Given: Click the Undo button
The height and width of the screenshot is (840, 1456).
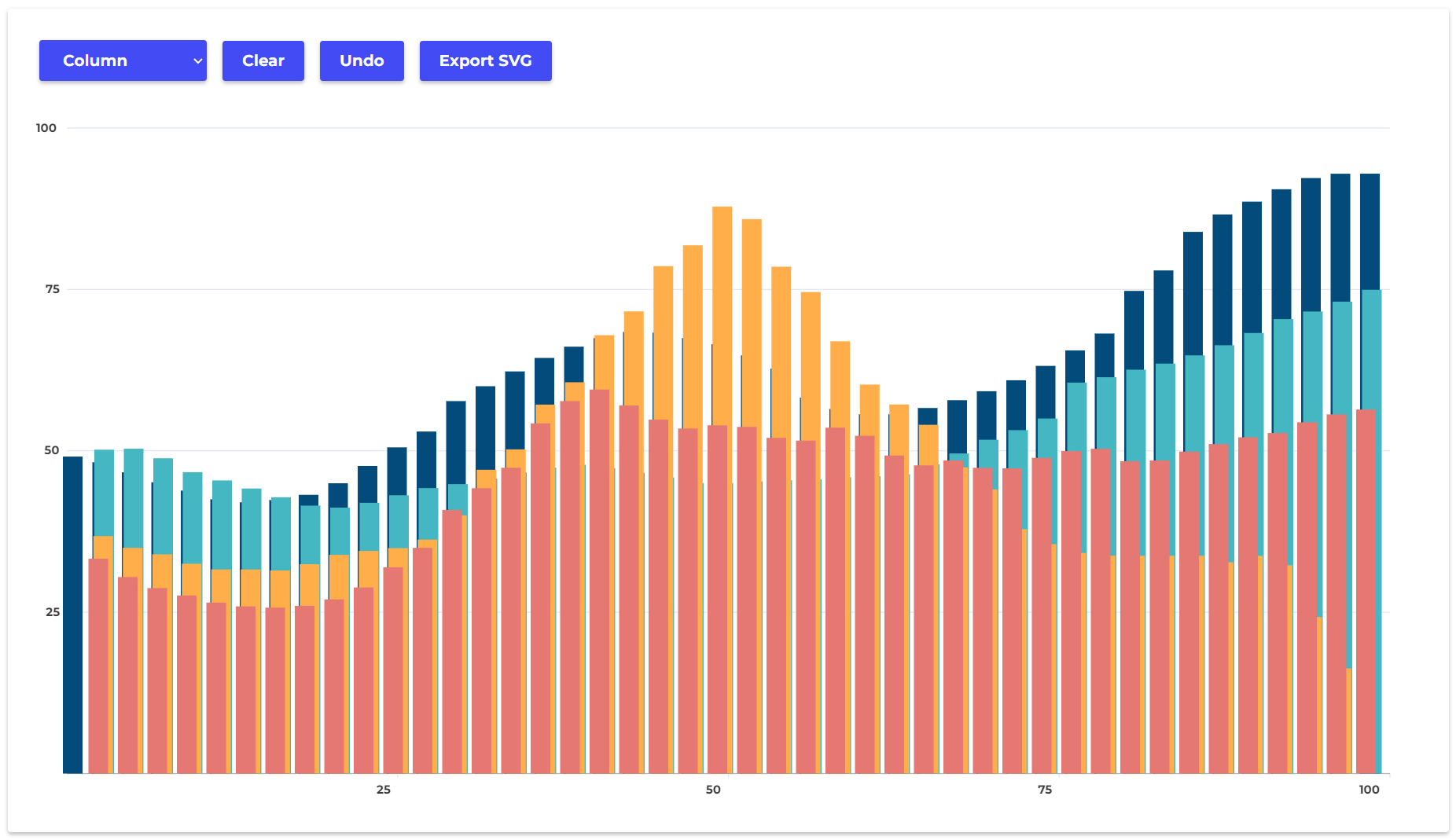Looking at the screenshot, I should 362,61.
